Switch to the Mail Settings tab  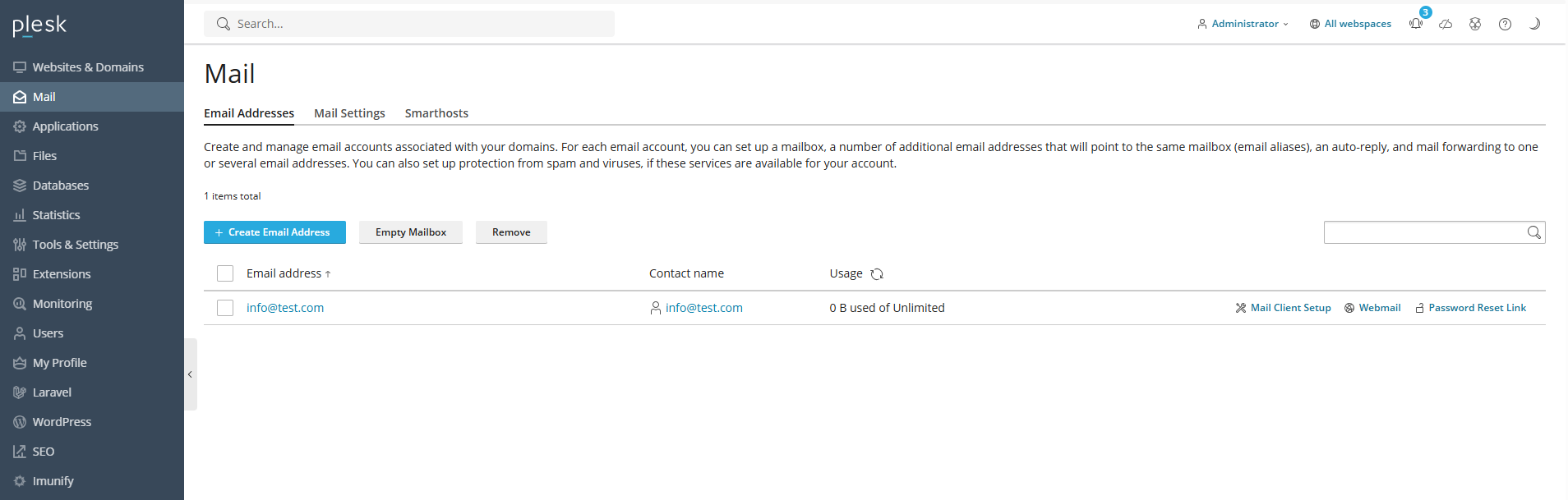349,113
